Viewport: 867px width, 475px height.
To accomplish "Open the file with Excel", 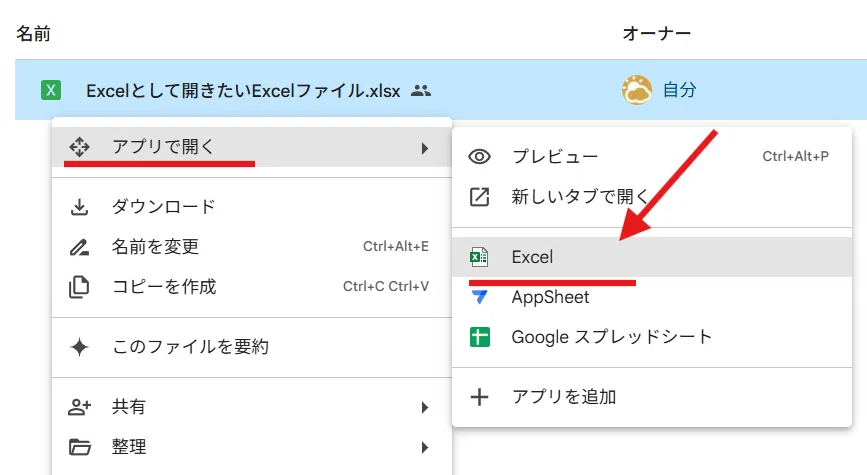I will (x=652, y=257).
